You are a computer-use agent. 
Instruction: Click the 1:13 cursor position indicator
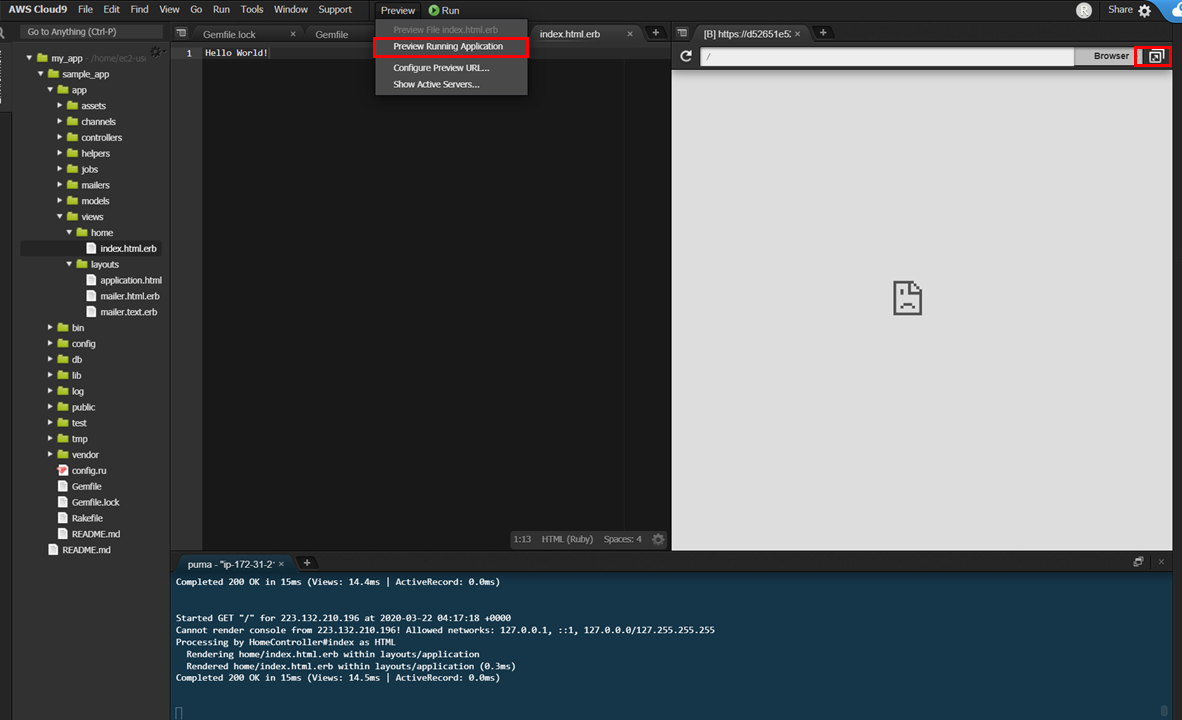pyautogui.click(x=522, y=539)
